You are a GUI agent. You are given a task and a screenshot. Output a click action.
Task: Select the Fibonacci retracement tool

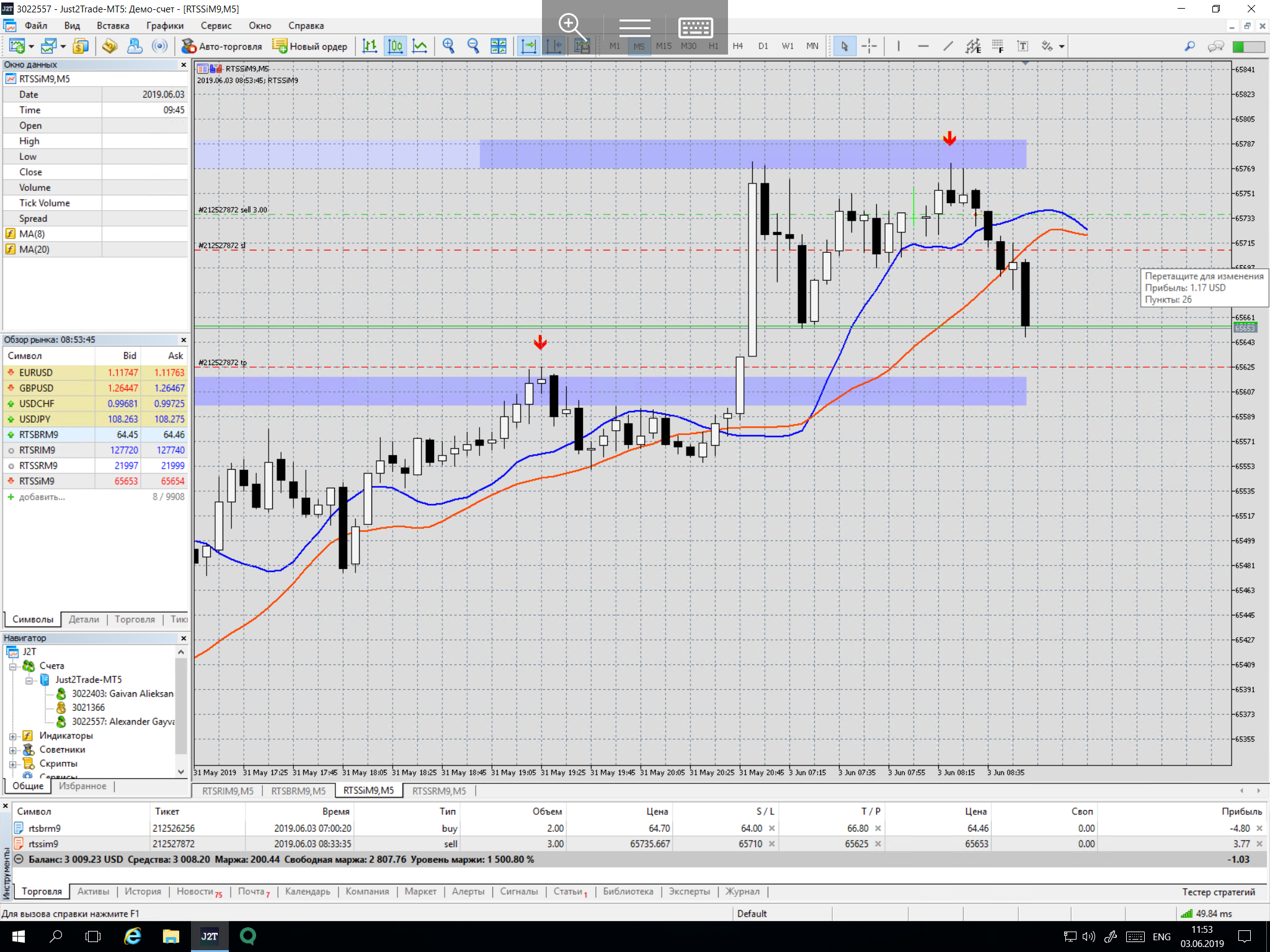point(997,46)
